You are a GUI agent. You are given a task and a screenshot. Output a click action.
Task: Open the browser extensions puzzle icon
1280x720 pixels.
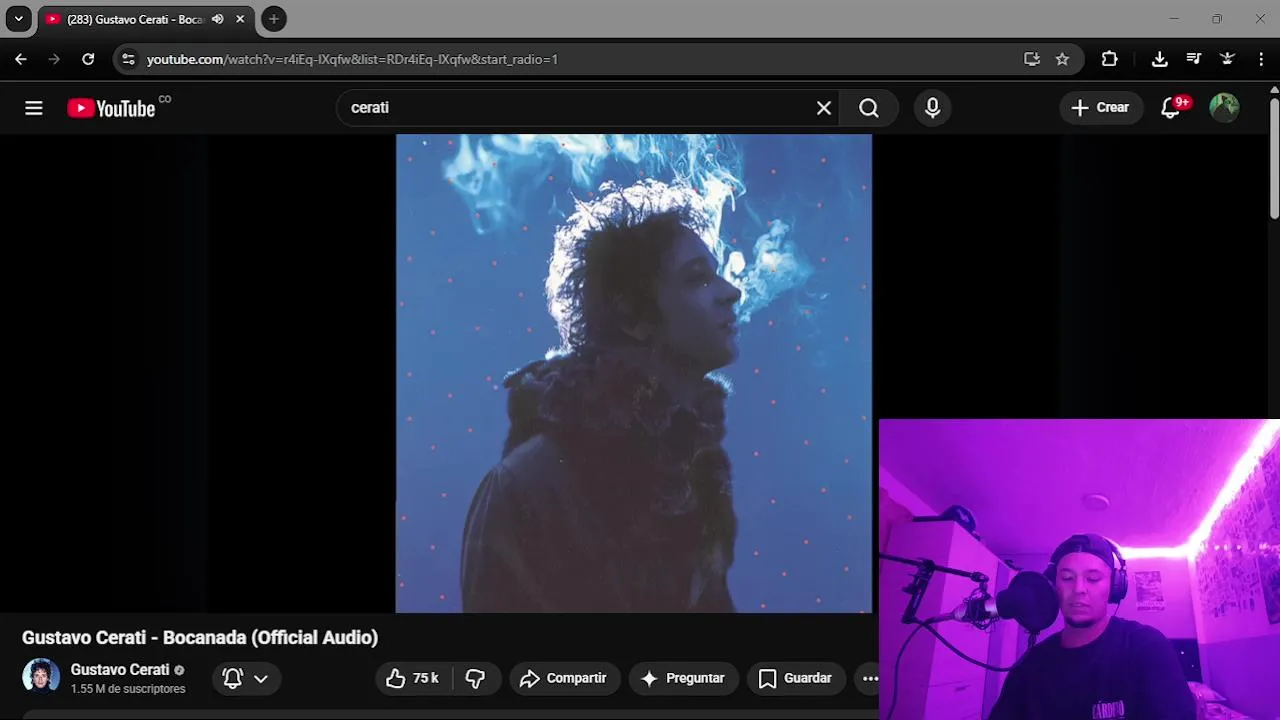click(1109, 59)
